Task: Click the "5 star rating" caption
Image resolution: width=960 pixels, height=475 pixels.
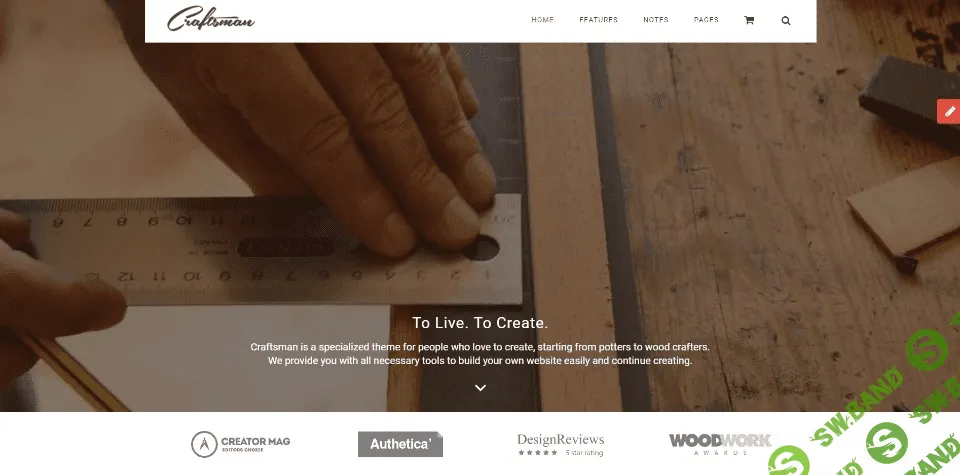Action: pos(584,453)
